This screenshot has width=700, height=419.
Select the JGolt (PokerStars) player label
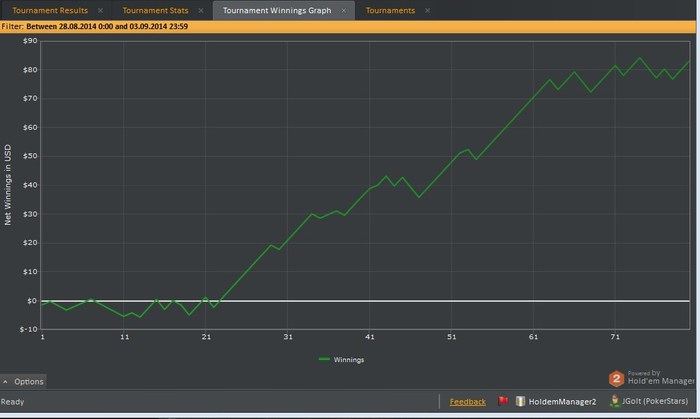click(x=655, y=401)
